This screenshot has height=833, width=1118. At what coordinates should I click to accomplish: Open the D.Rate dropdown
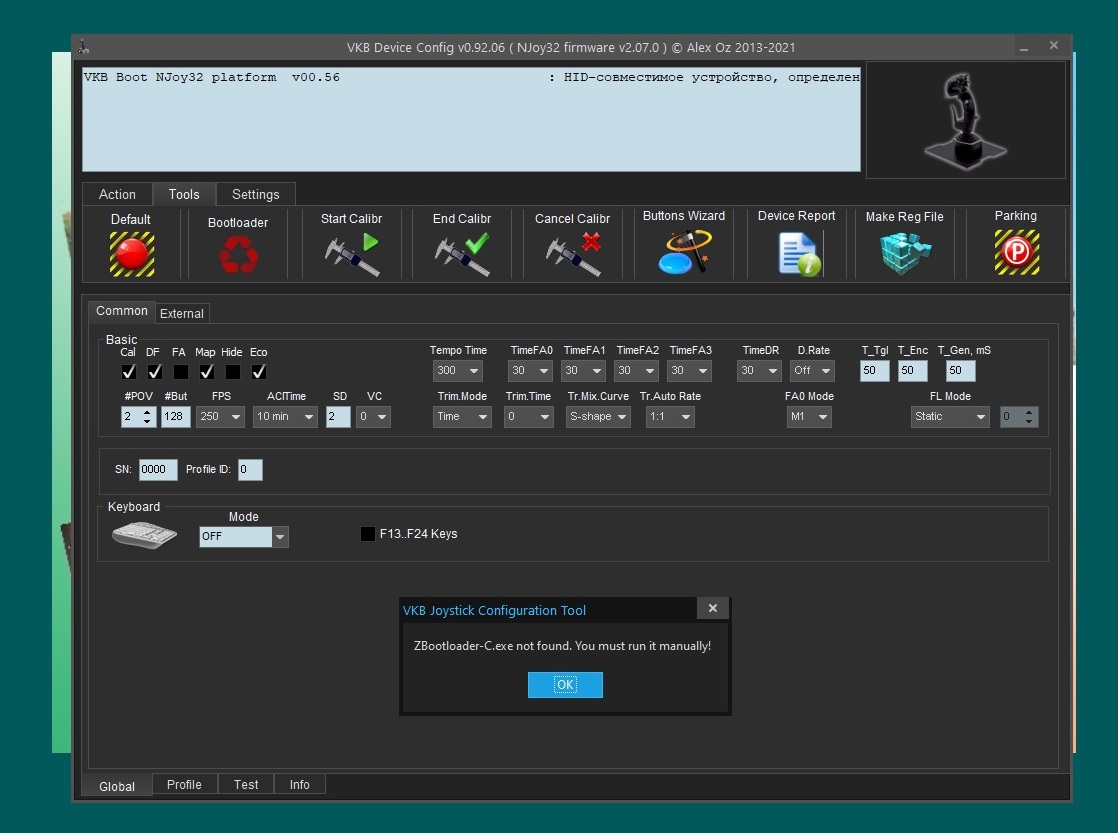(812, 371)
